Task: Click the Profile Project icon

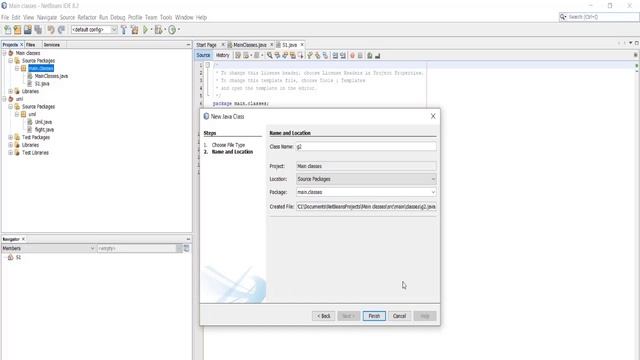Action: click(172, 29)
